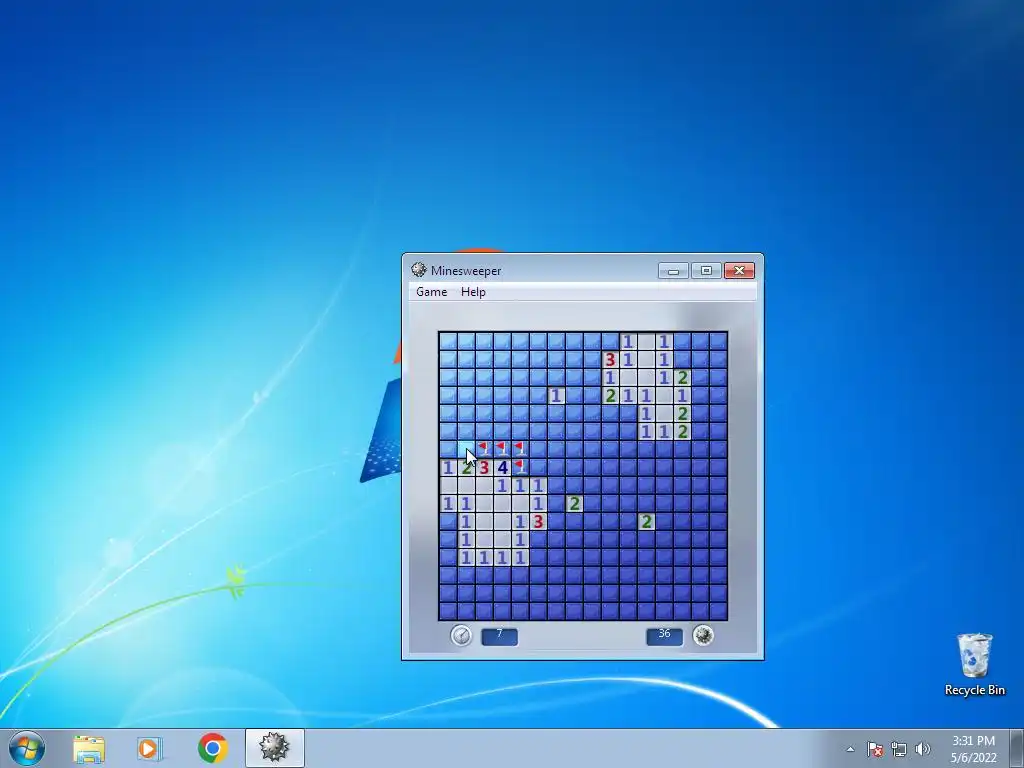Click the right 1 tile in the top row
The height and width of the screenshot is (768, 1024).
tap(664, 341)
